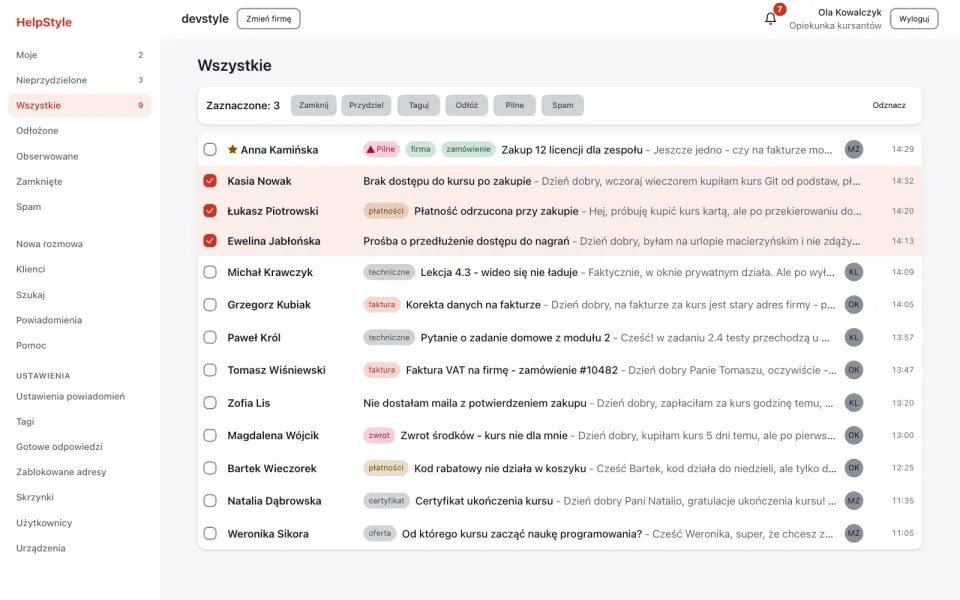Select the Wszystkie folder in sidebar
Screen dimensions: 960x600
pos(80,105)
